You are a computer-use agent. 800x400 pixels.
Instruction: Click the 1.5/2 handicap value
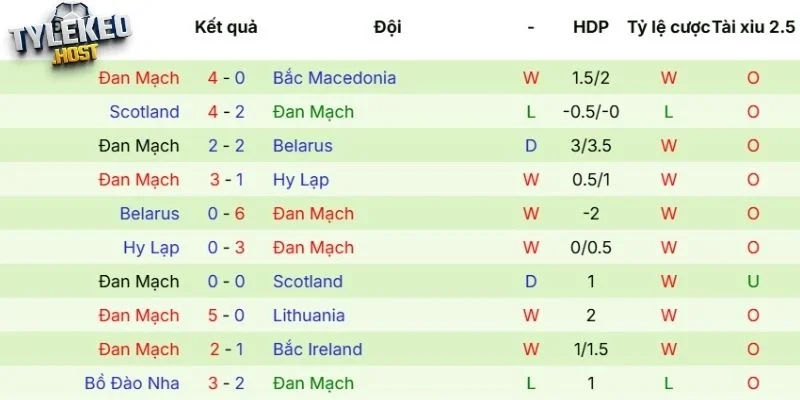(x=591, y=78)
